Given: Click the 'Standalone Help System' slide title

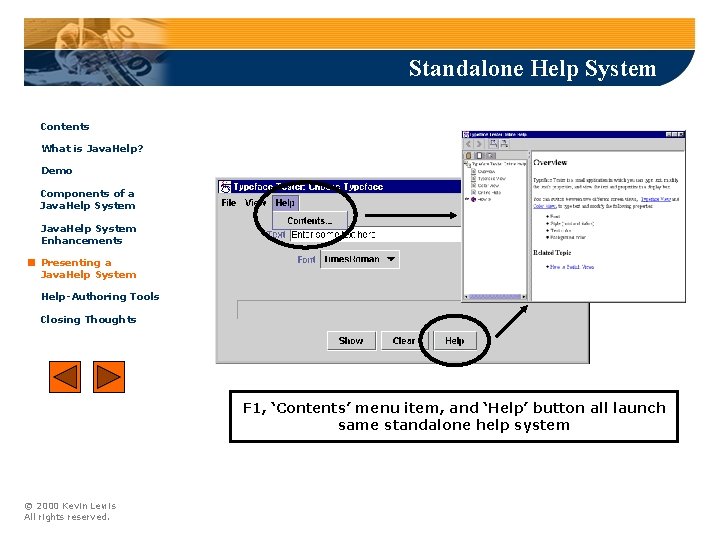Looking at the screenshot, I should (x=532, y=69).
